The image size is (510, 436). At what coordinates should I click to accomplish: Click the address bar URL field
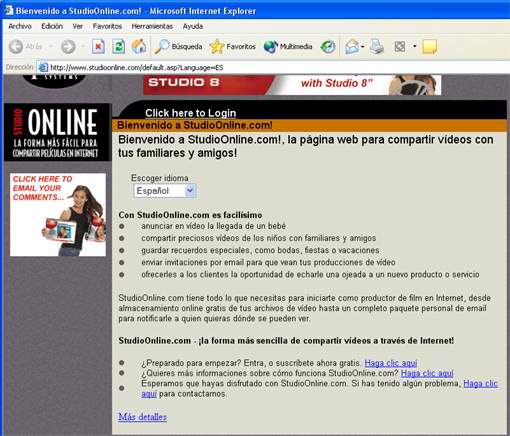[273, 67]
